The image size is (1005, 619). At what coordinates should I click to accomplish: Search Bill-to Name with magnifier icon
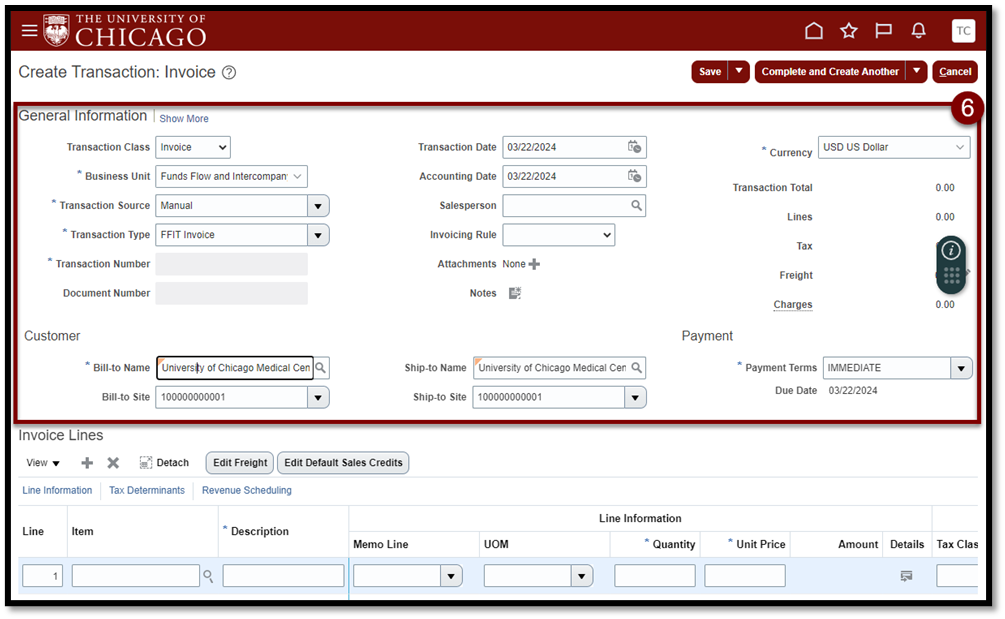(x=321, y=368)
